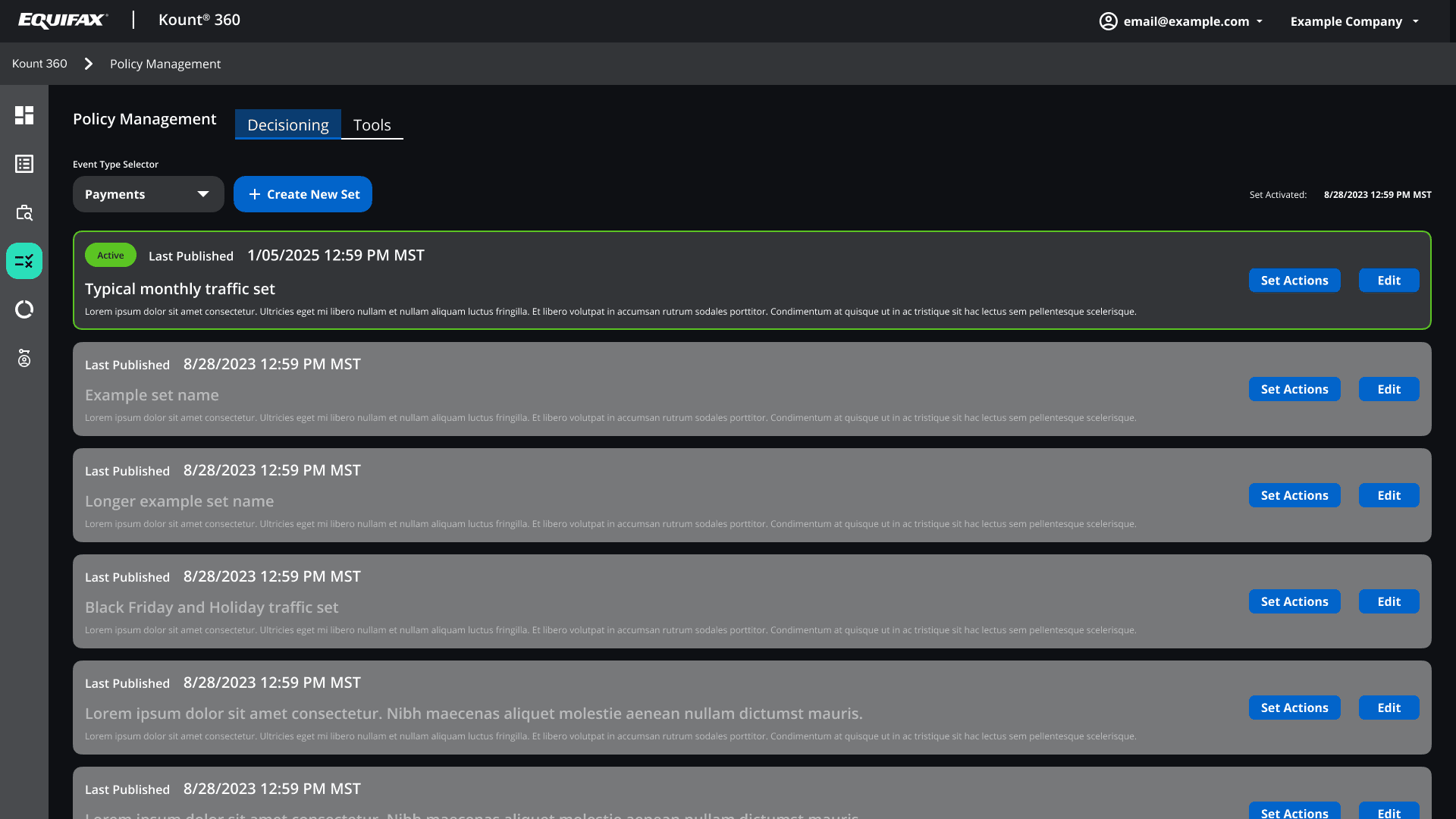Click the Set Activated timestamp value

[x=1378, y=195]
